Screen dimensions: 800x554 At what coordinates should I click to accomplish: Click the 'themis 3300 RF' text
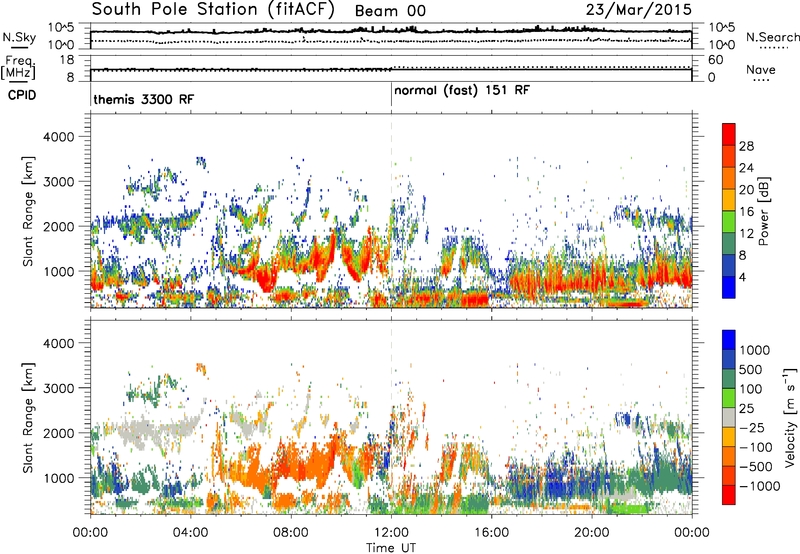[143, 99]
